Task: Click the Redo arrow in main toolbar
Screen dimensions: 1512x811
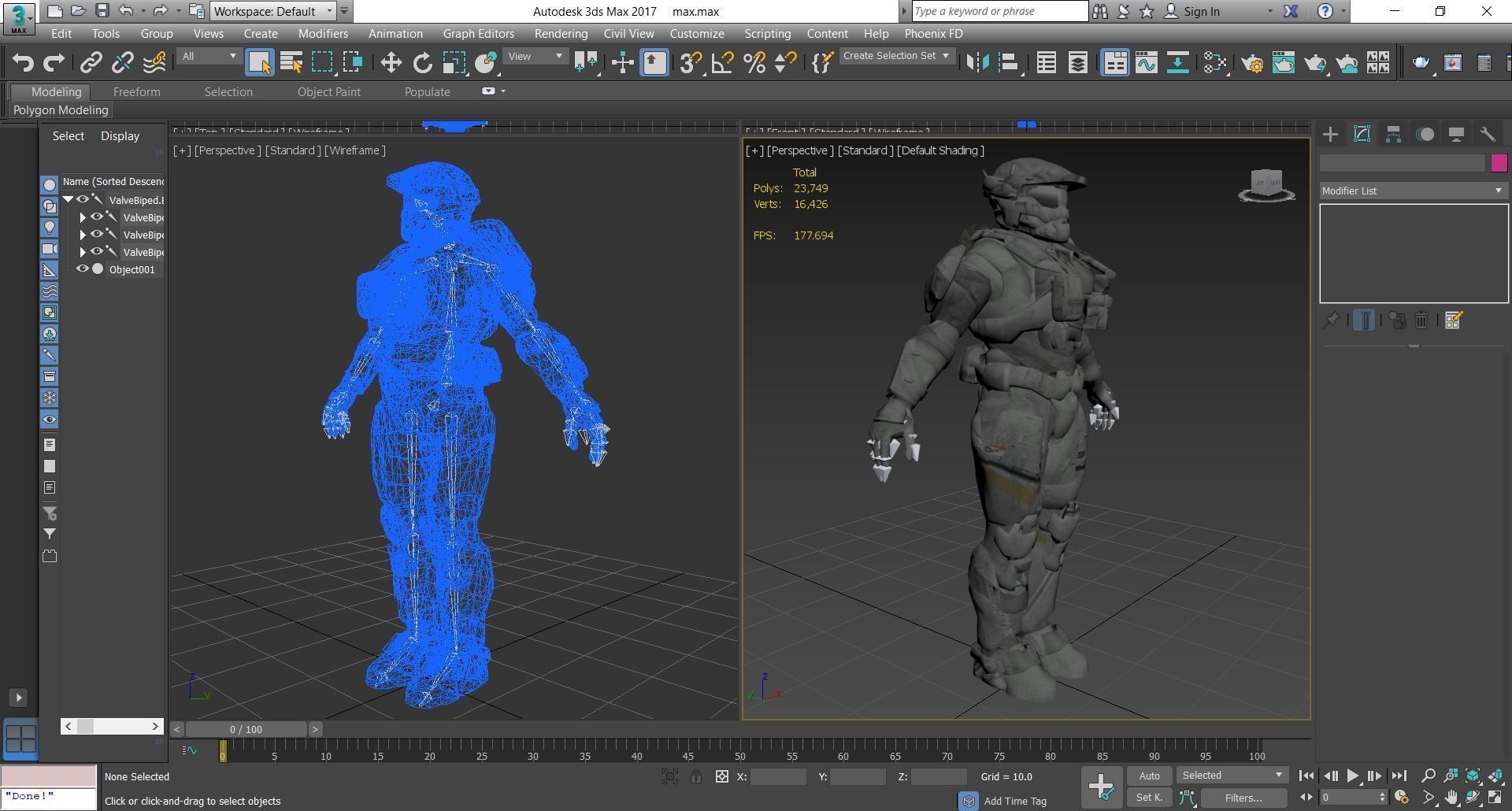Action: 54,62
